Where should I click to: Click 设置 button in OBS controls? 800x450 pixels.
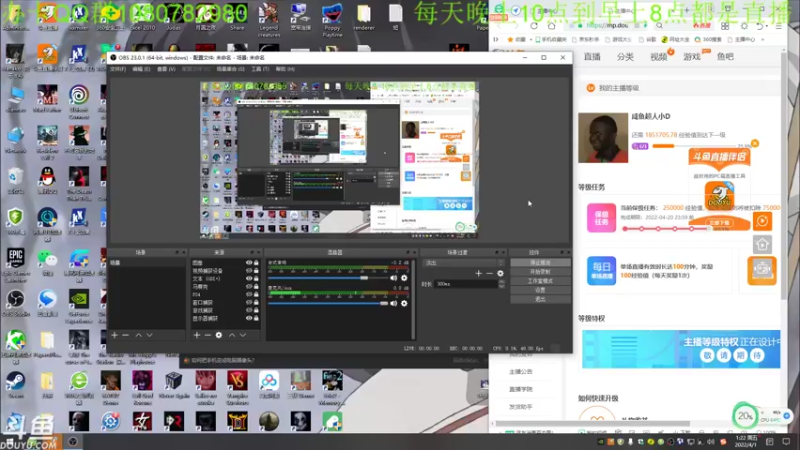click(540, 290)
